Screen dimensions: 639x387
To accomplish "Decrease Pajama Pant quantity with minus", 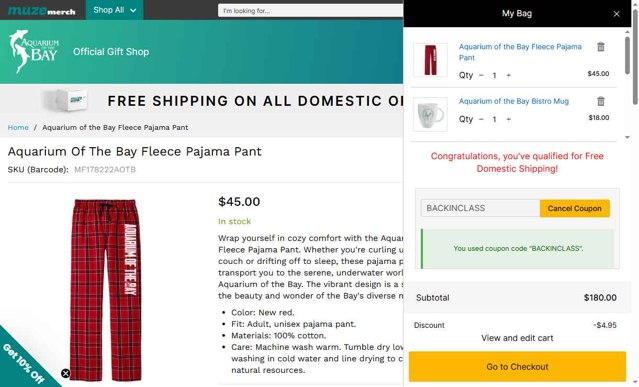I will 481,75.
